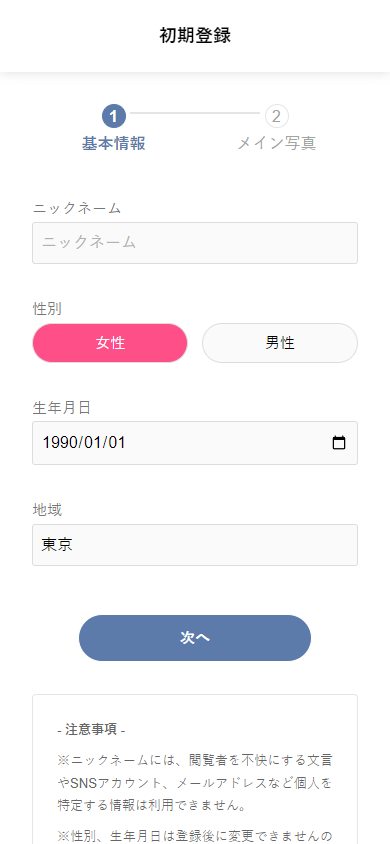Viewport: 390px width, 844px height.
Task: Click the 初期登録 page title
Action: point(195,36)
